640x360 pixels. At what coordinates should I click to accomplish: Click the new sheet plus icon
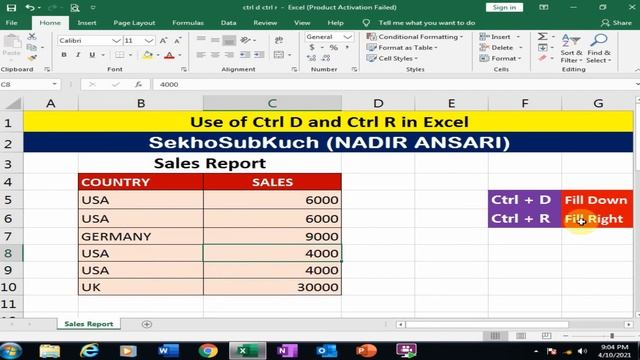click(x=147, y=324)
